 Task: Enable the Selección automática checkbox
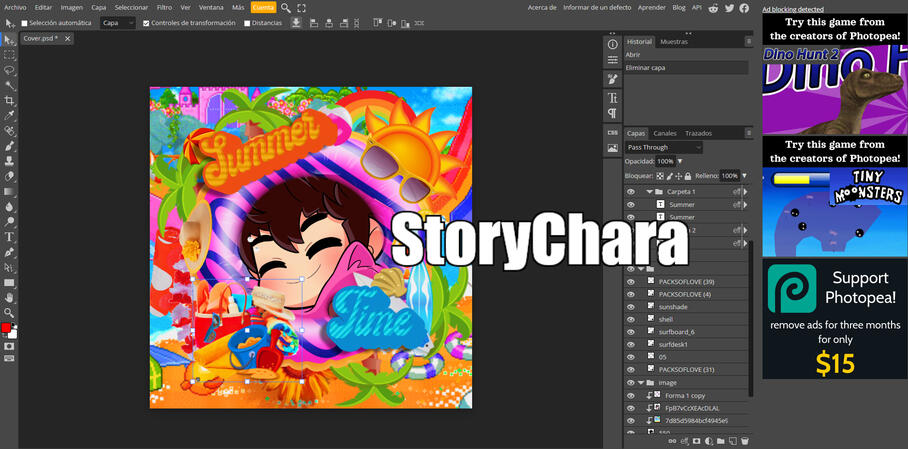25,23
